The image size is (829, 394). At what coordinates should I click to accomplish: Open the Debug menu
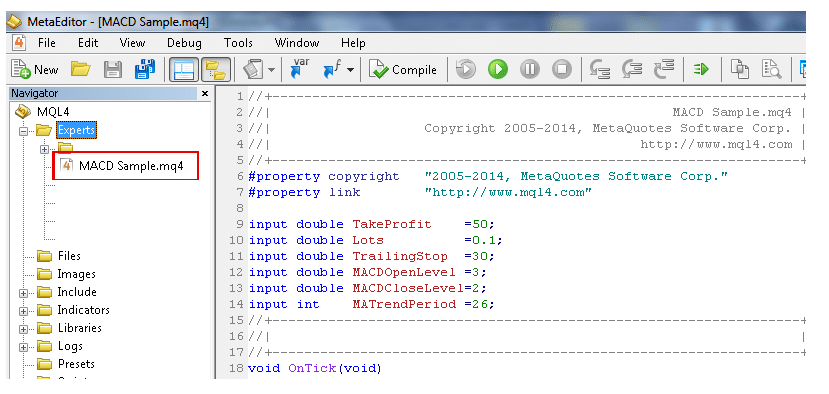tap(185, 43)
